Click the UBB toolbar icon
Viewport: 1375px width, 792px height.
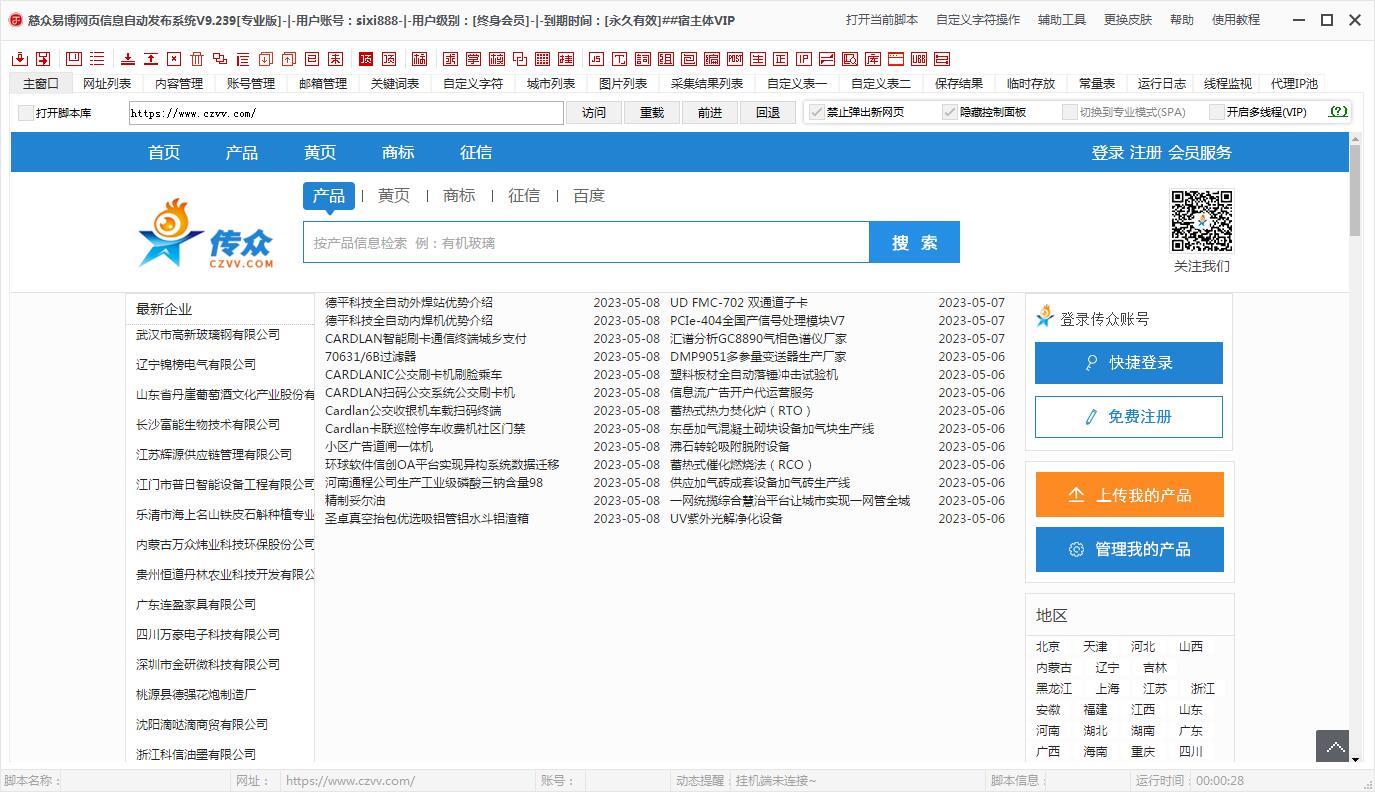[918, 59]
